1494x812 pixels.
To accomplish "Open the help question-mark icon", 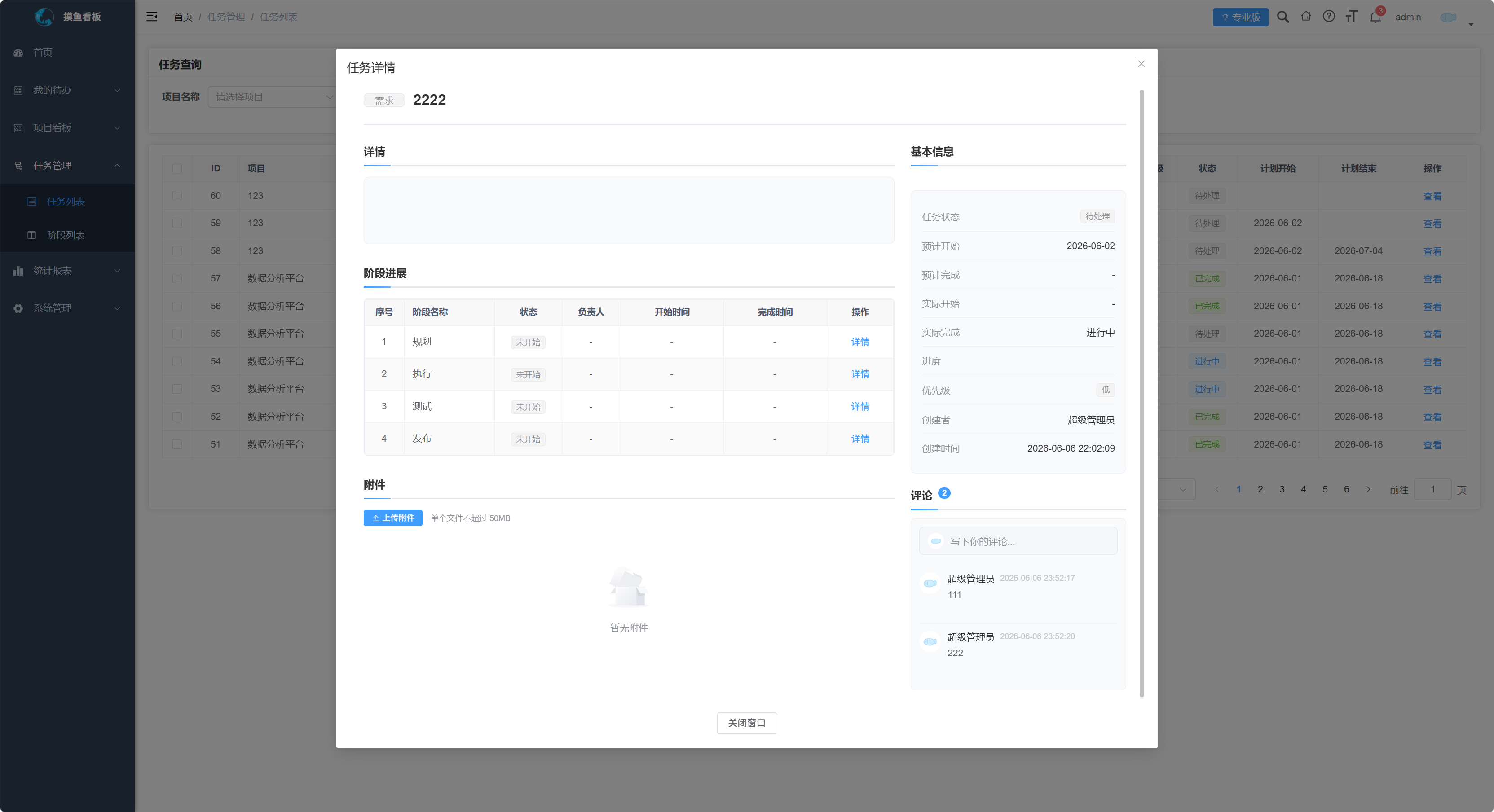I will [x=1329, y=16].
